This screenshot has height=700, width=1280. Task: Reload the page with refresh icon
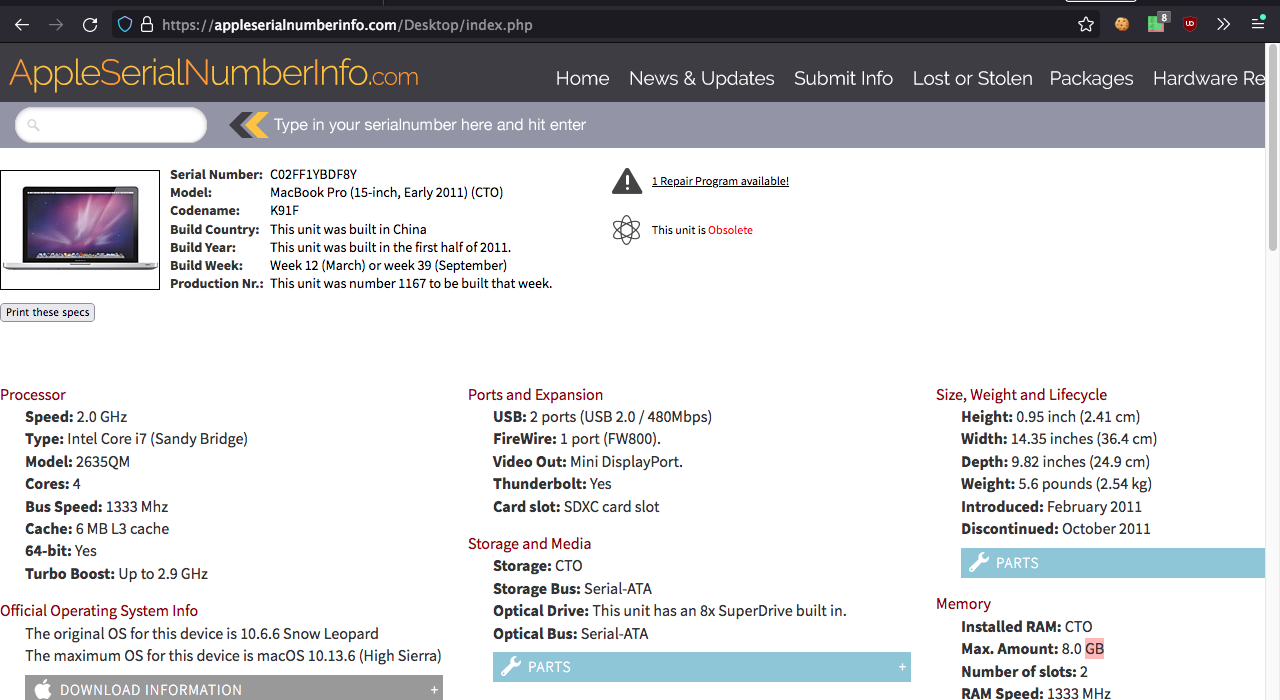[90, 24]
